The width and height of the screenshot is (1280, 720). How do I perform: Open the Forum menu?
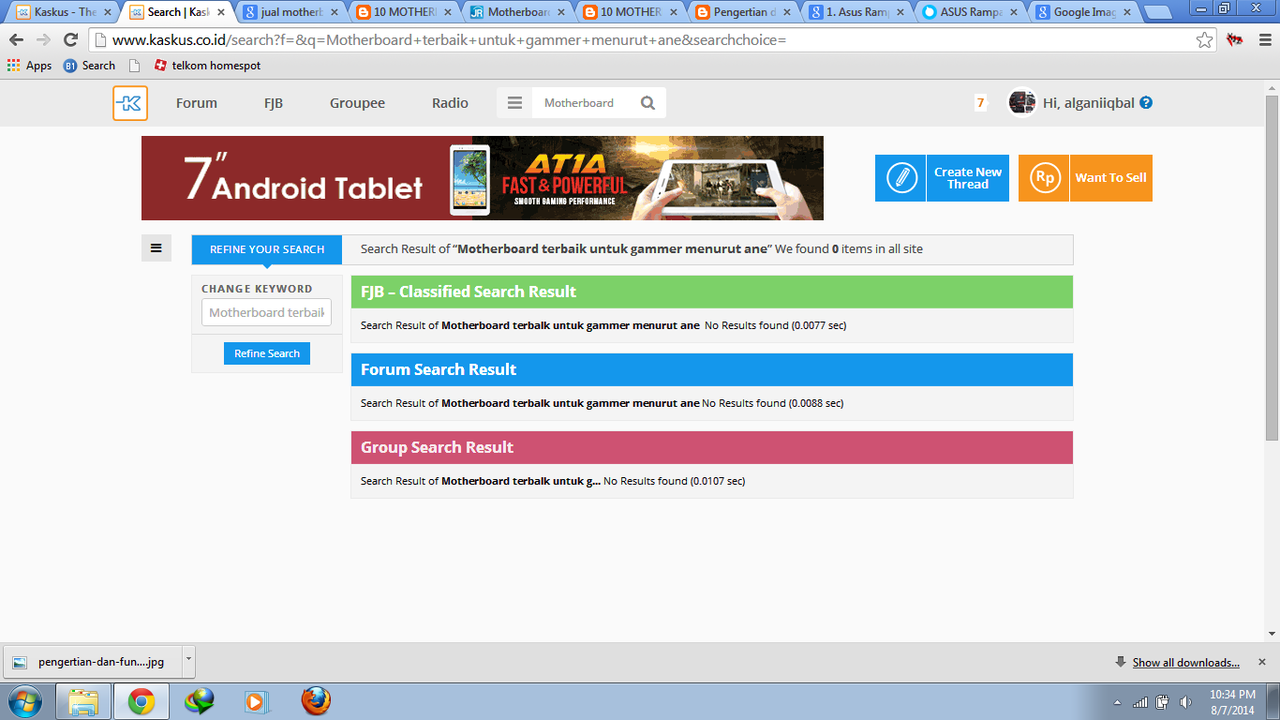pos(197,103)
